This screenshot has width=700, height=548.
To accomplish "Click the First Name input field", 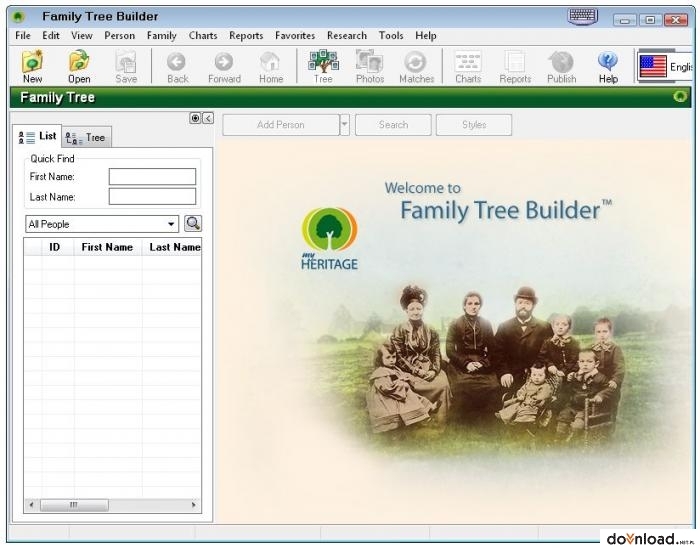I will [x=152, y=176].
